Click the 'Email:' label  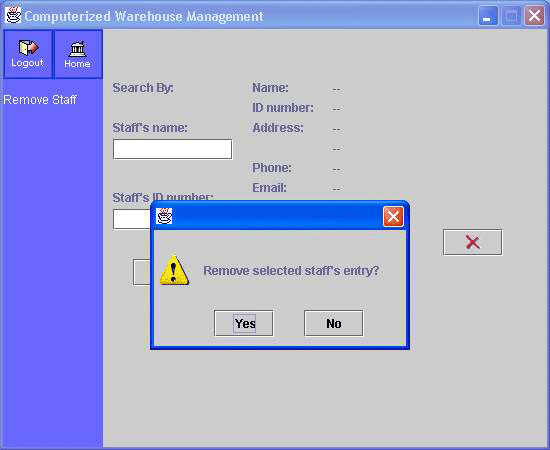[269, 188]
